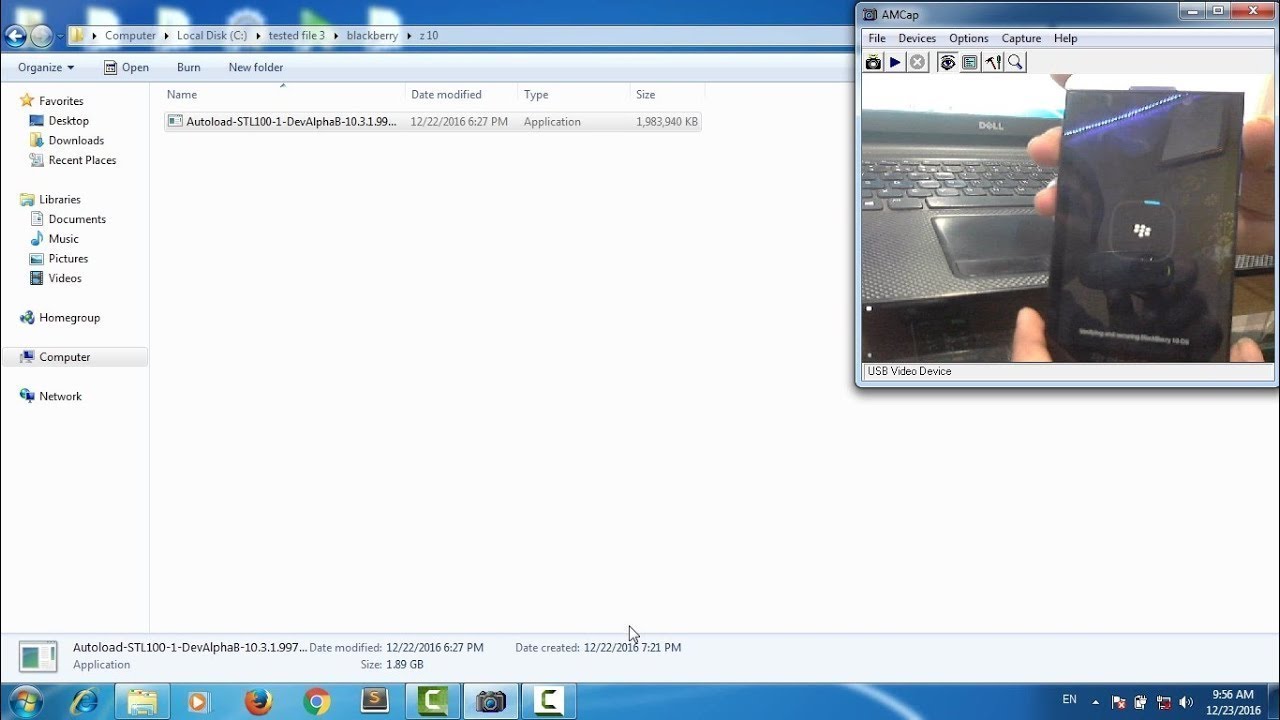Click the AMCap stop capture icon
1280x720 pixels.
point(917,62)
